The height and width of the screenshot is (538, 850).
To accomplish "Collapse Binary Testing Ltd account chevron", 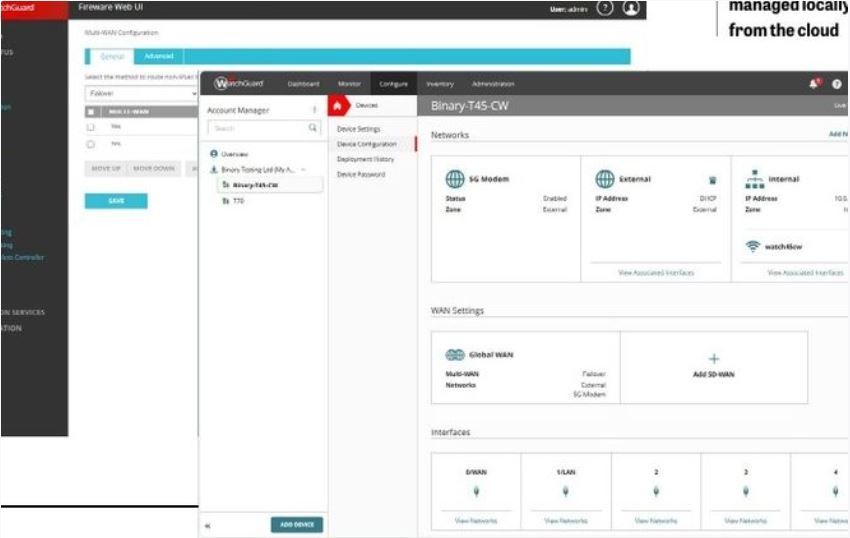I will coord(304,170).
